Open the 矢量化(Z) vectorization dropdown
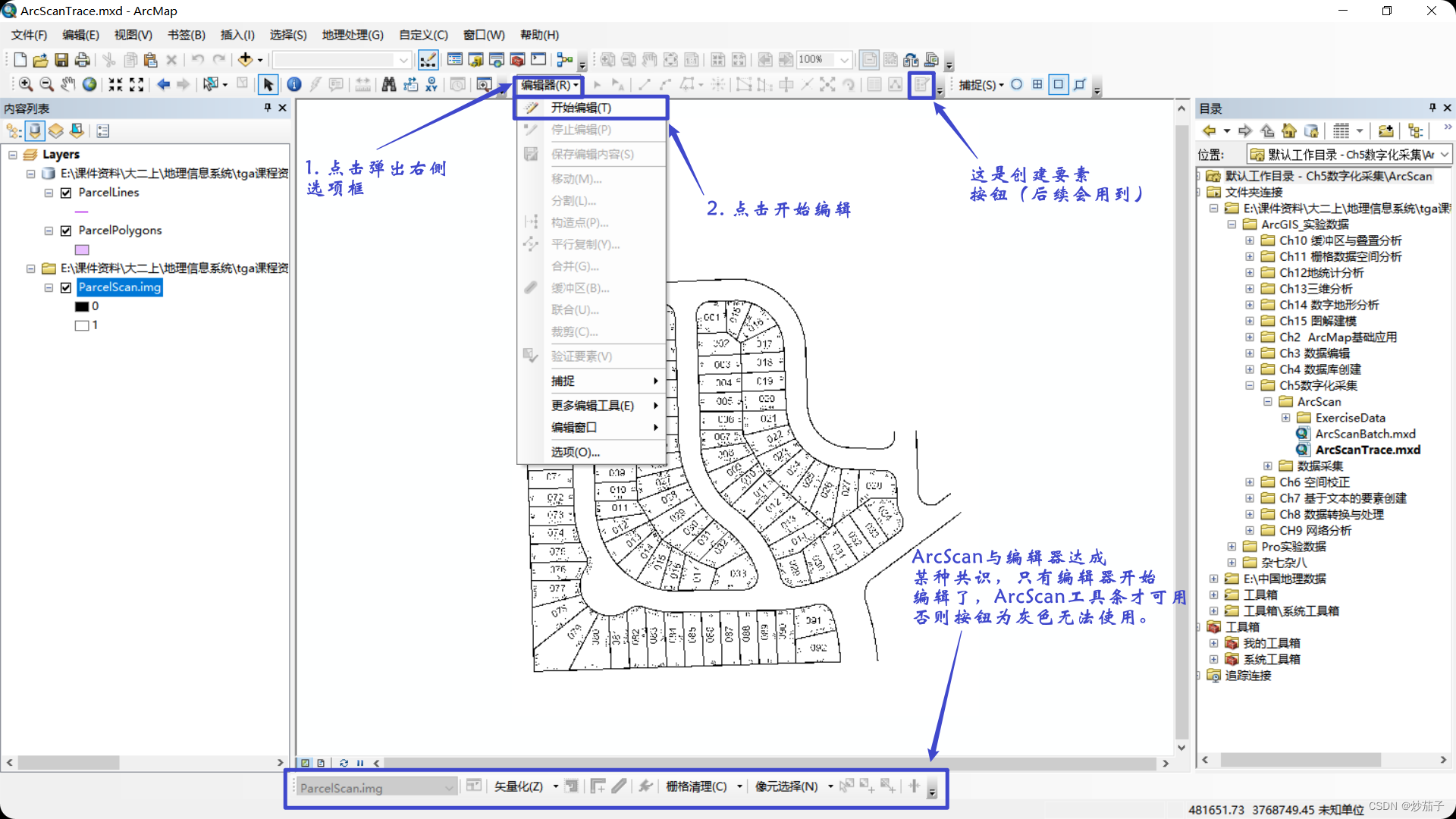Image resolution: width=1456 pixels, height=819 pixels. tap(526, 787)
